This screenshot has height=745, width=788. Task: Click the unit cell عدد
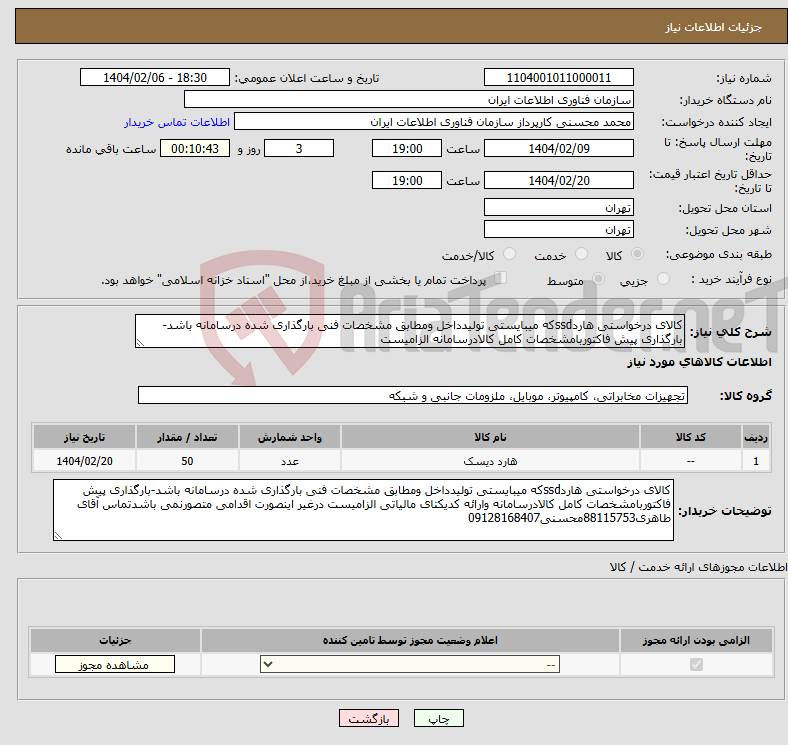pos(290,461)
